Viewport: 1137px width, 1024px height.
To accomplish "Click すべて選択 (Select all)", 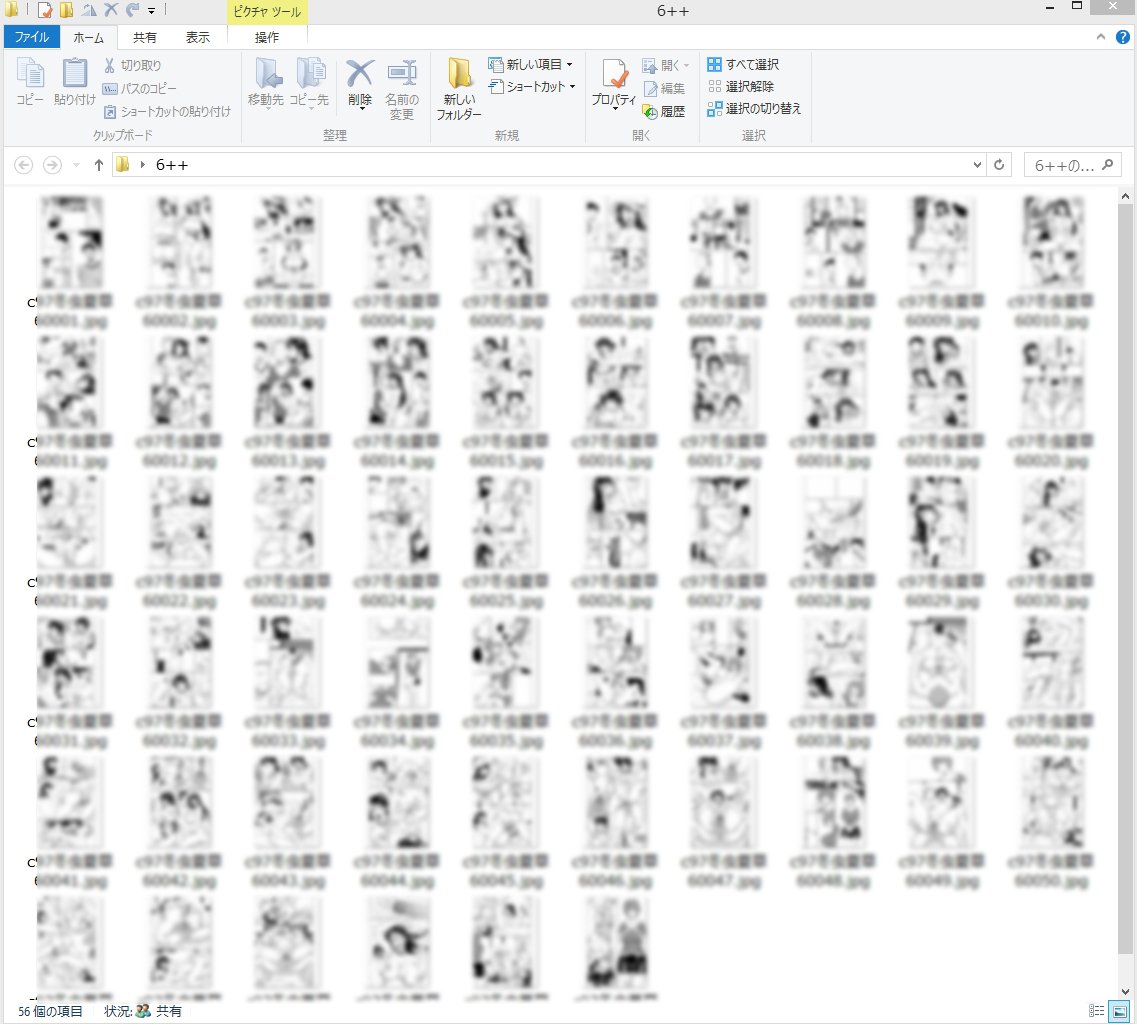I will (x=743, y=65).
